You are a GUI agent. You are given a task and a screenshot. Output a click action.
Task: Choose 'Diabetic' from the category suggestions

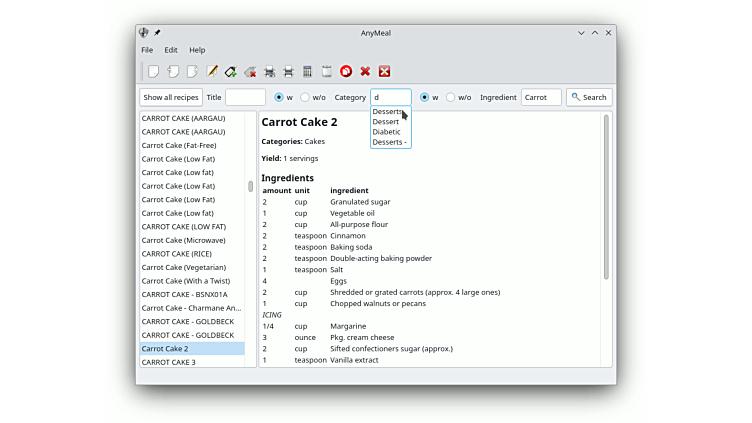(386, 132)
